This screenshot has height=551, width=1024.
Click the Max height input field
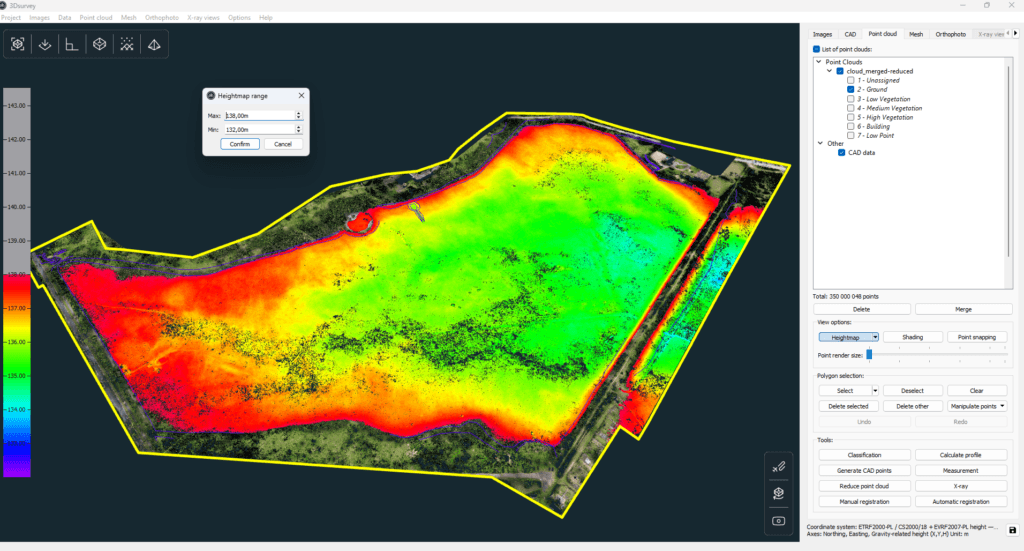[260, 116]
